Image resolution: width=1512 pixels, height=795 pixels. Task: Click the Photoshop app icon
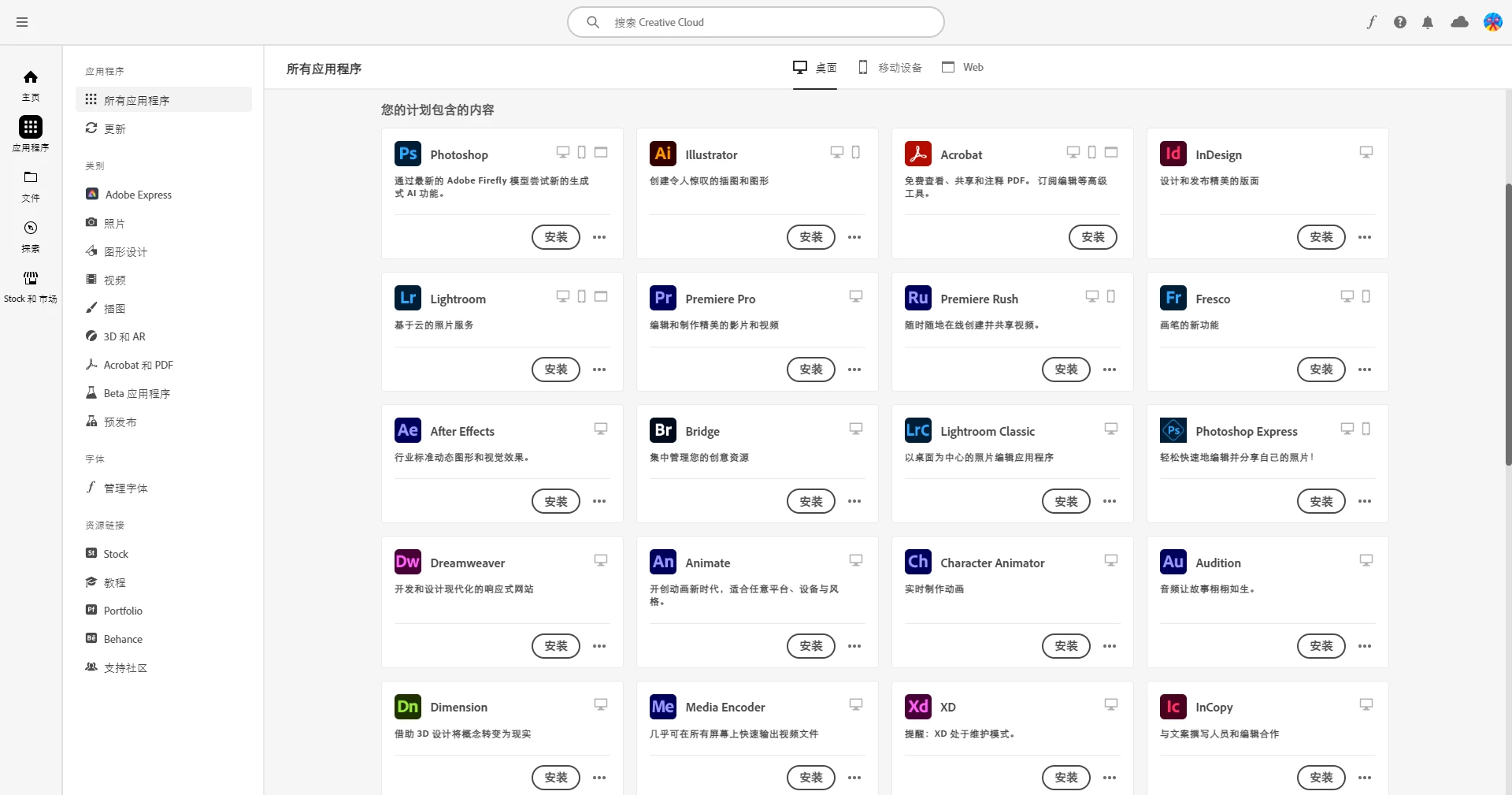tap(408, 154)
